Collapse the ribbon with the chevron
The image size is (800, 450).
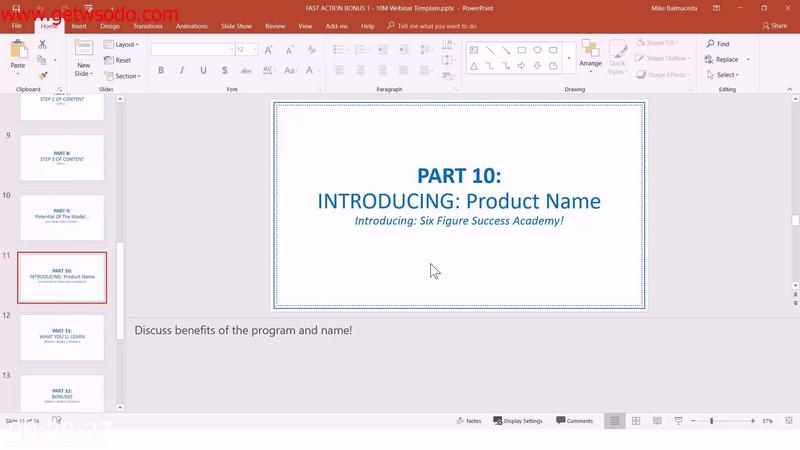(x=789, y=89)
